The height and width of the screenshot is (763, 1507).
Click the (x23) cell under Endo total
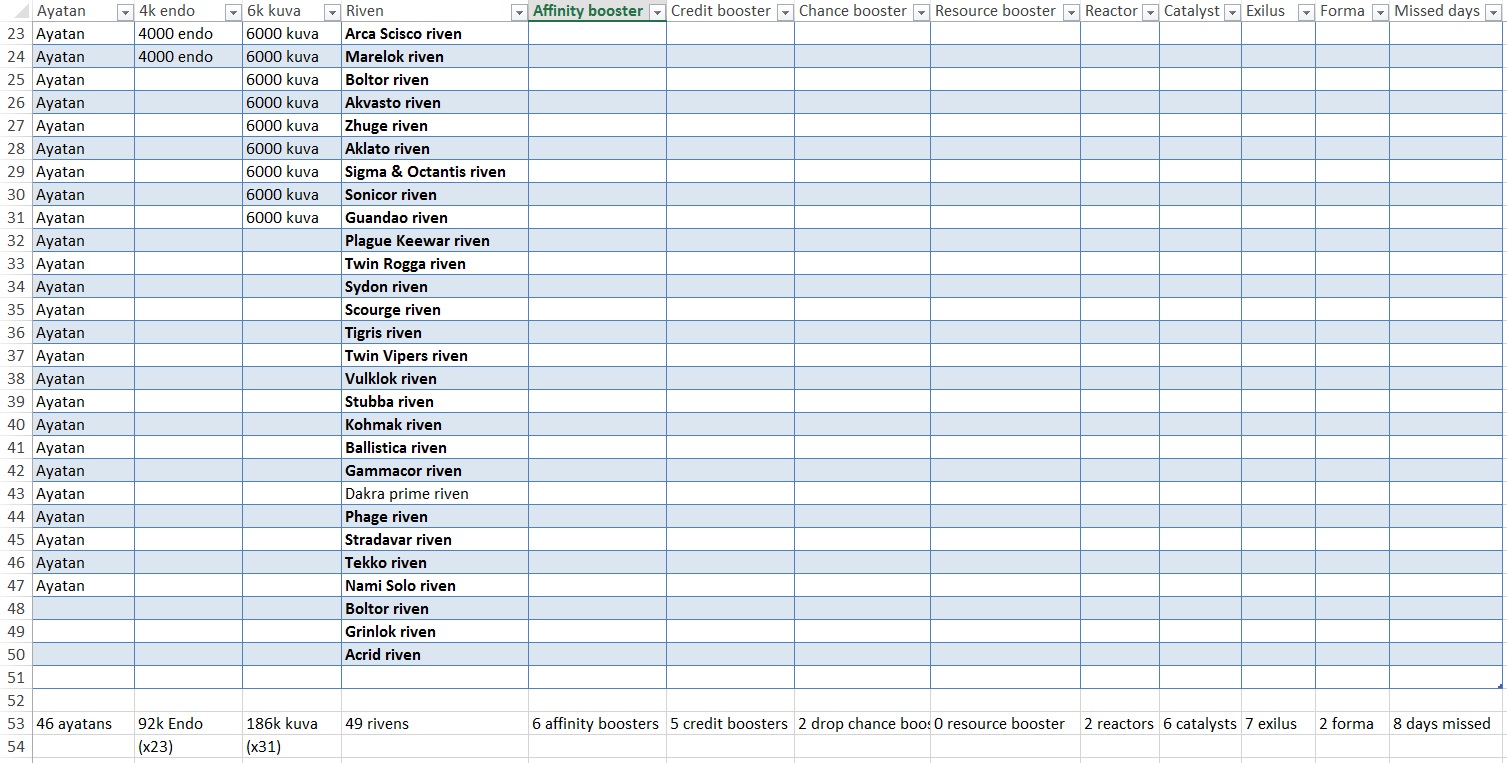pyautogui.click(x=188, y=746)
